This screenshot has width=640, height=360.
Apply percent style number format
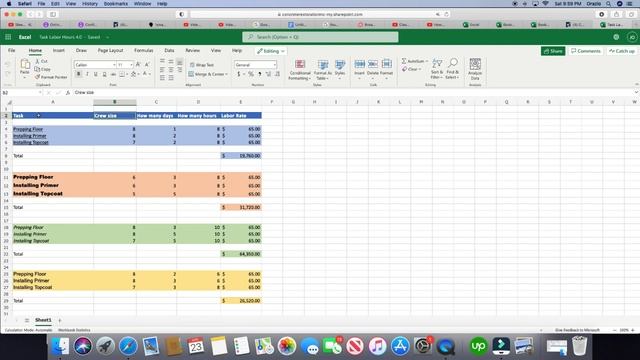point(251,74)
